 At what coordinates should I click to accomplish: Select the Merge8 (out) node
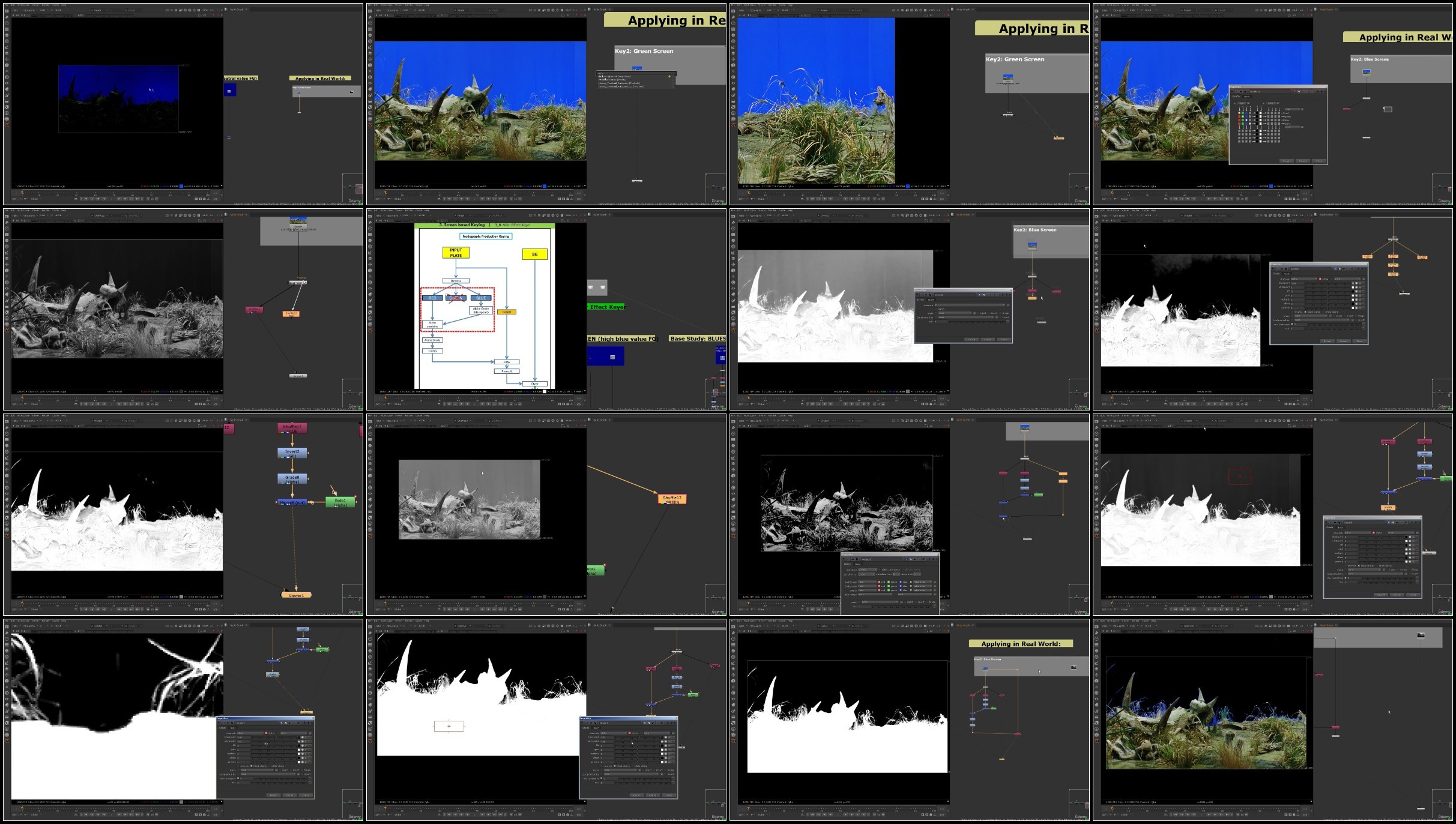point(292,502)
